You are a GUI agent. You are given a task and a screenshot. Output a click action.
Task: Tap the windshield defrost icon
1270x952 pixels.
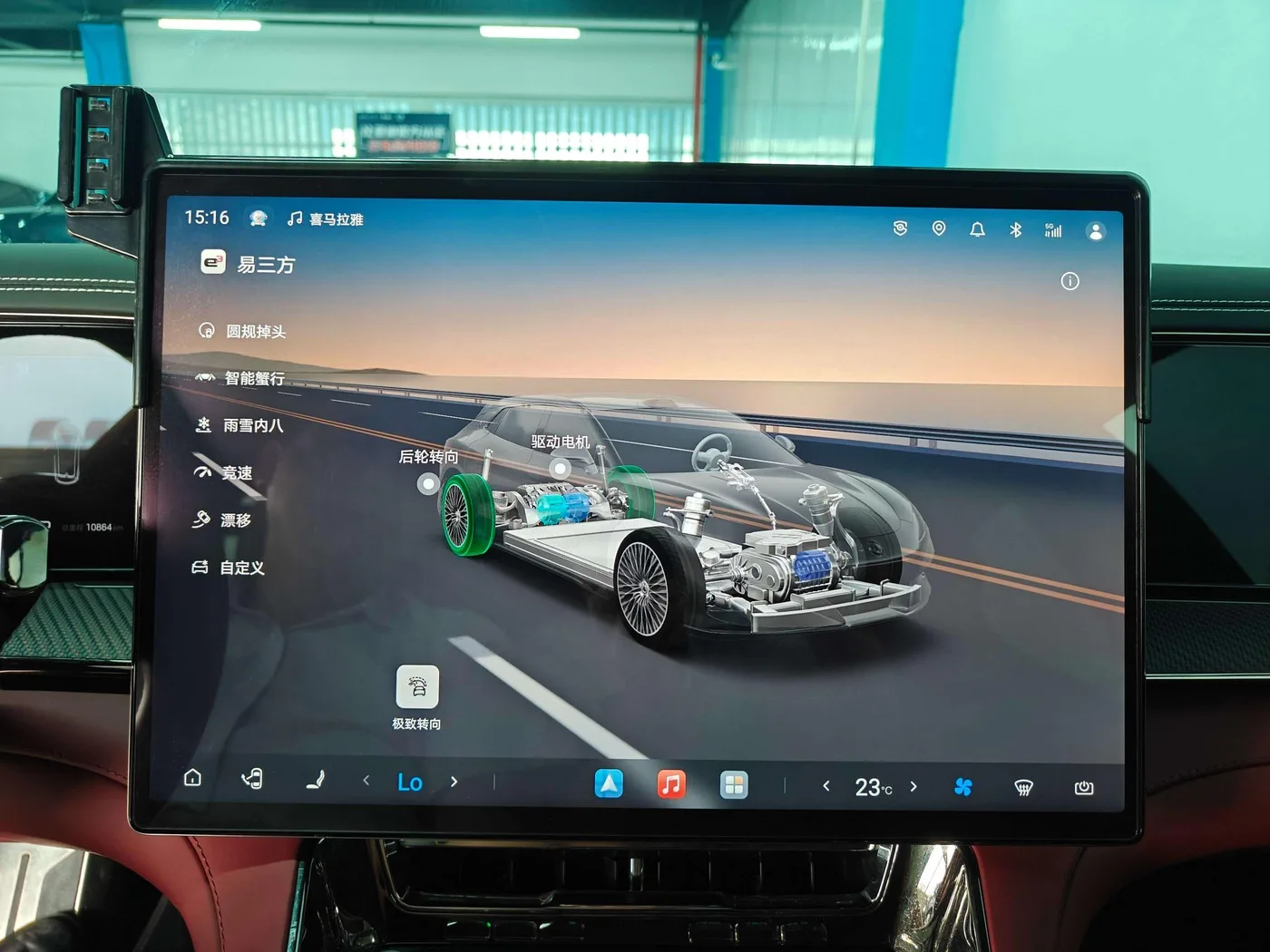pos(1023,788)
